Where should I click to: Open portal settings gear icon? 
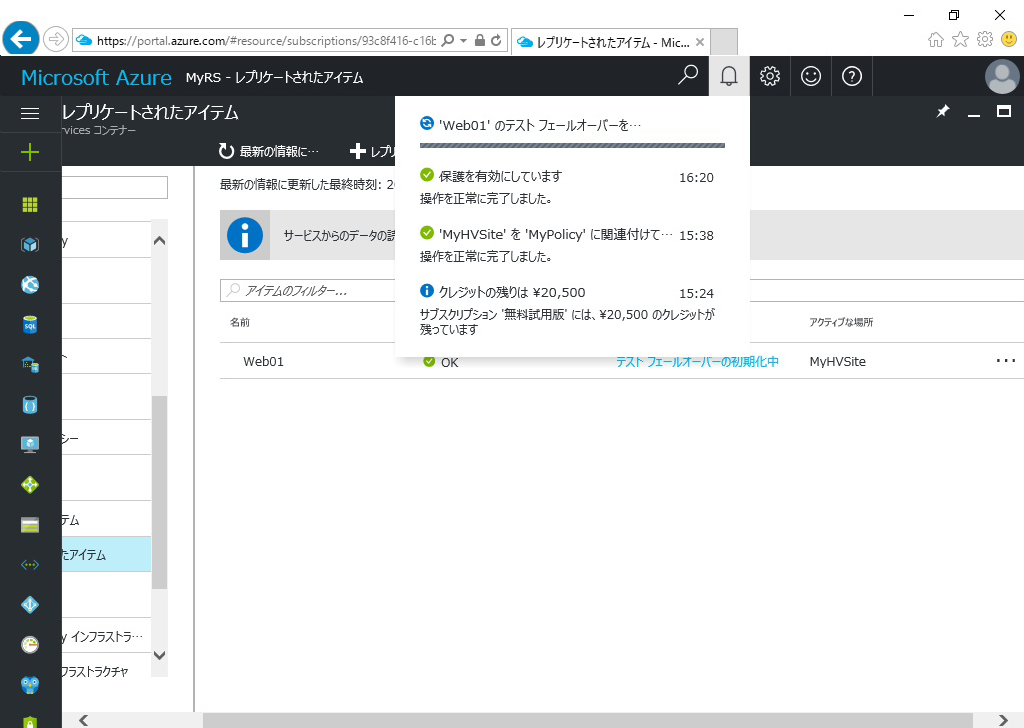pyautogui.click(x=770, y=76)
